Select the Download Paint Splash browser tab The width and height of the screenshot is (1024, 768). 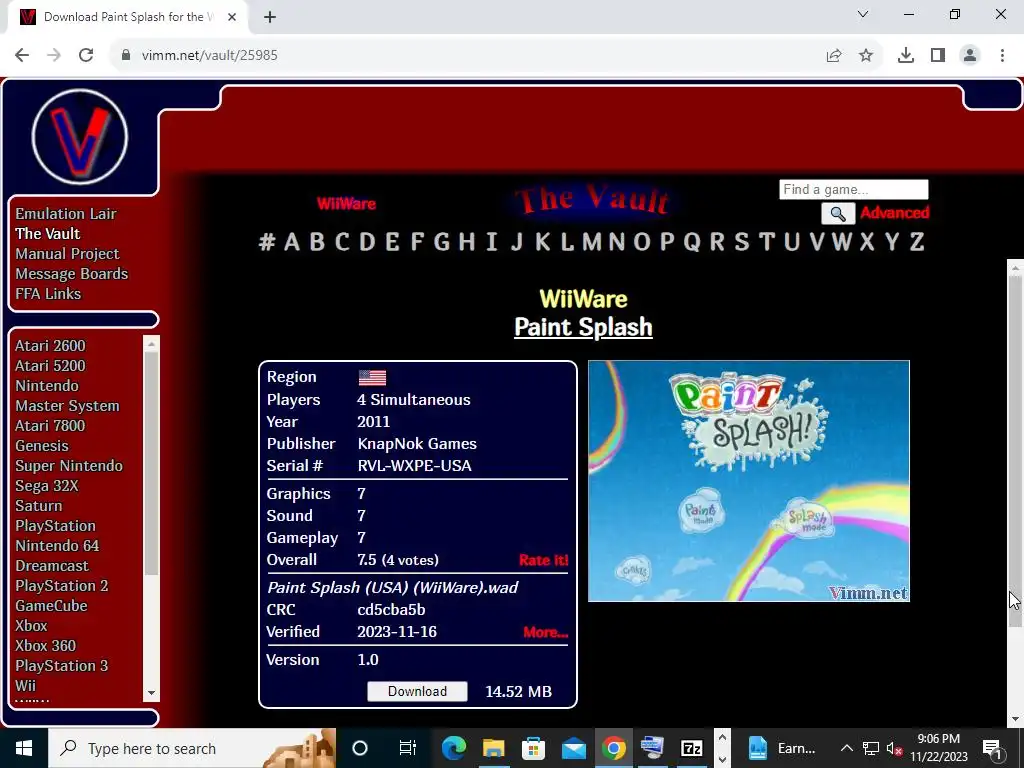[x=127, y=17]
